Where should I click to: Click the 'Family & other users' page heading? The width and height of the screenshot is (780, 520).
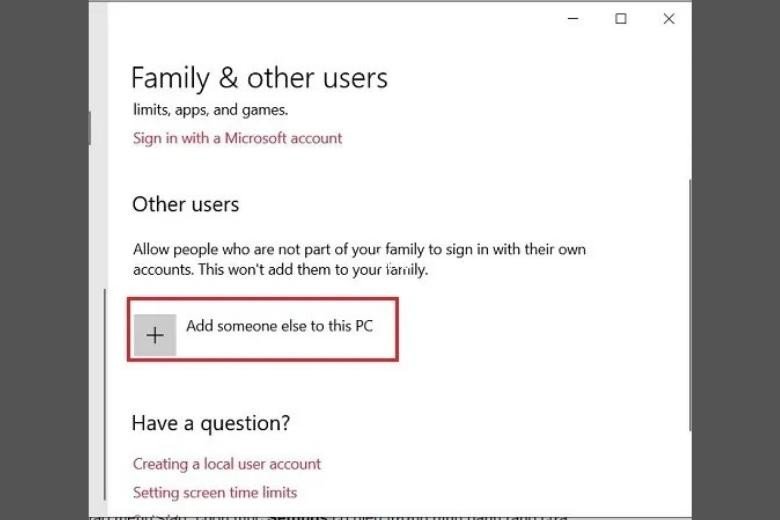(259, 78)
